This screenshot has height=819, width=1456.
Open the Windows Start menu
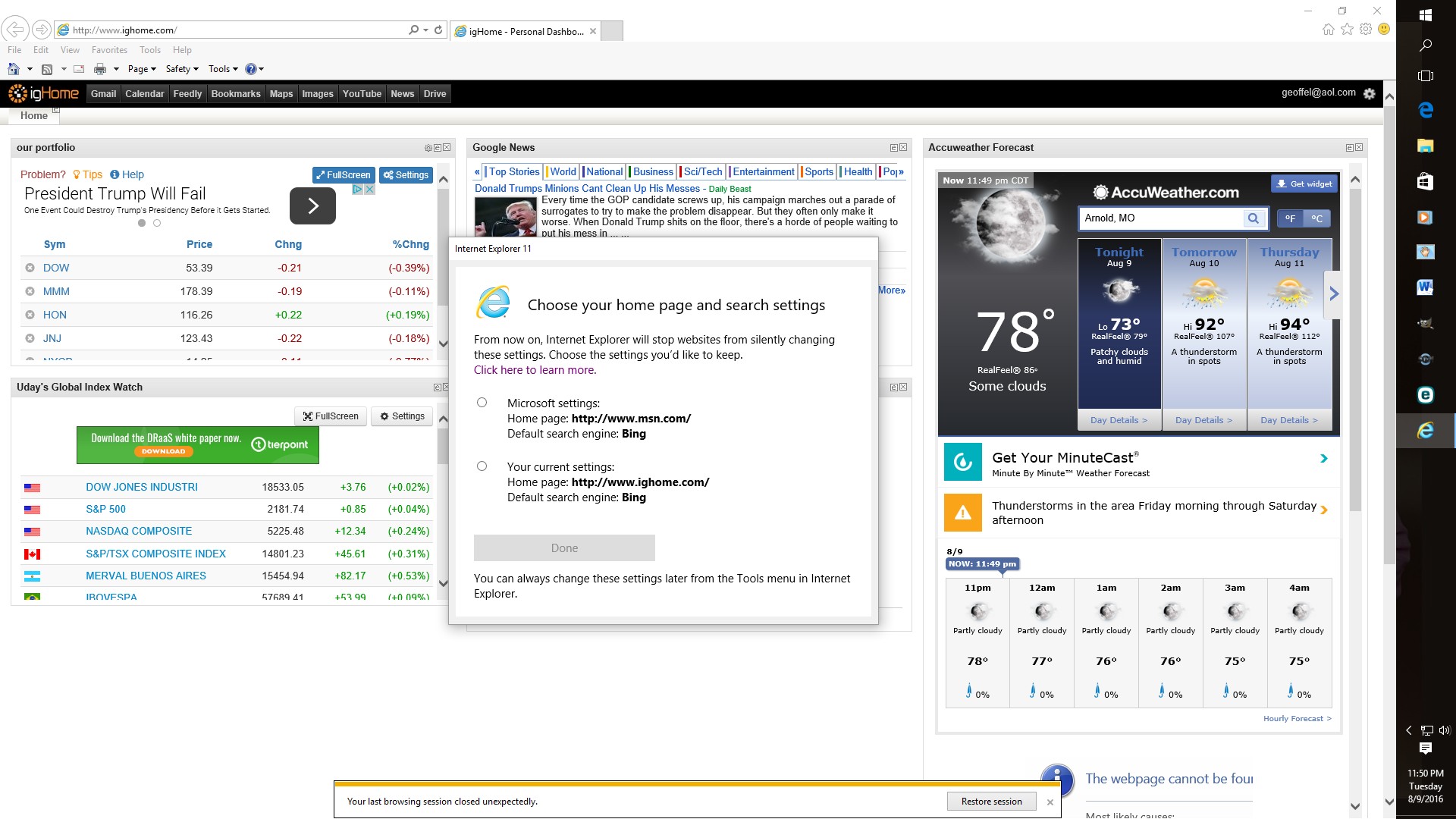(1425, 15)
